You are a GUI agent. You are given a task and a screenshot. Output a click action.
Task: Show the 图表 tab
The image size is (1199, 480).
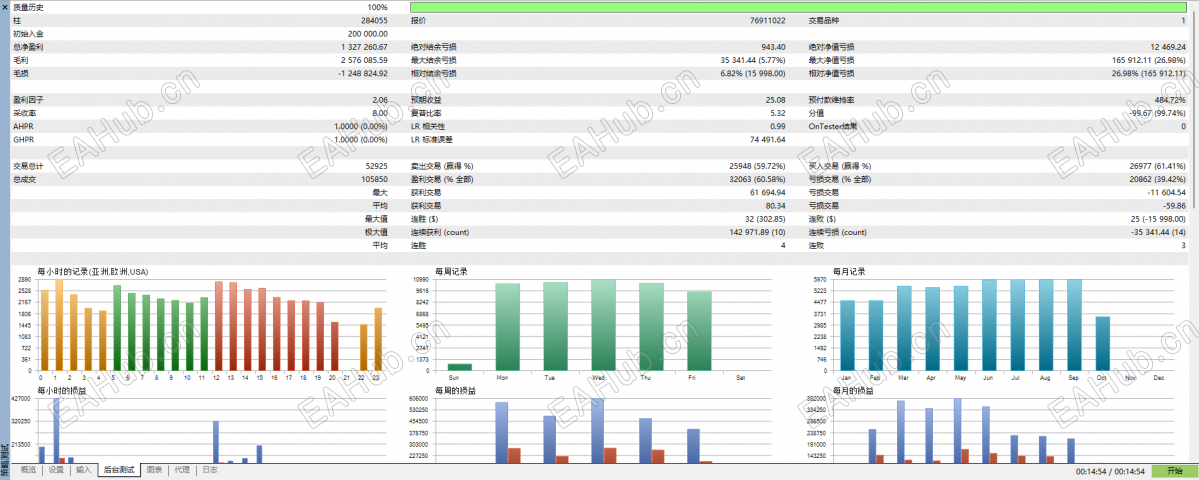pyautogui.click(x=154, y=470)
